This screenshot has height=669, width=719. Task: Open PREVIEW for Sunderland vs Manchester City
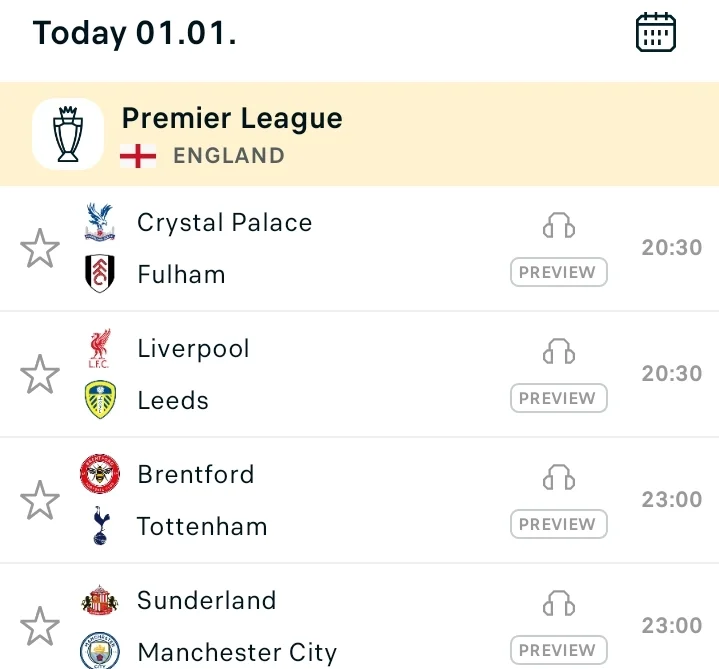558,650
